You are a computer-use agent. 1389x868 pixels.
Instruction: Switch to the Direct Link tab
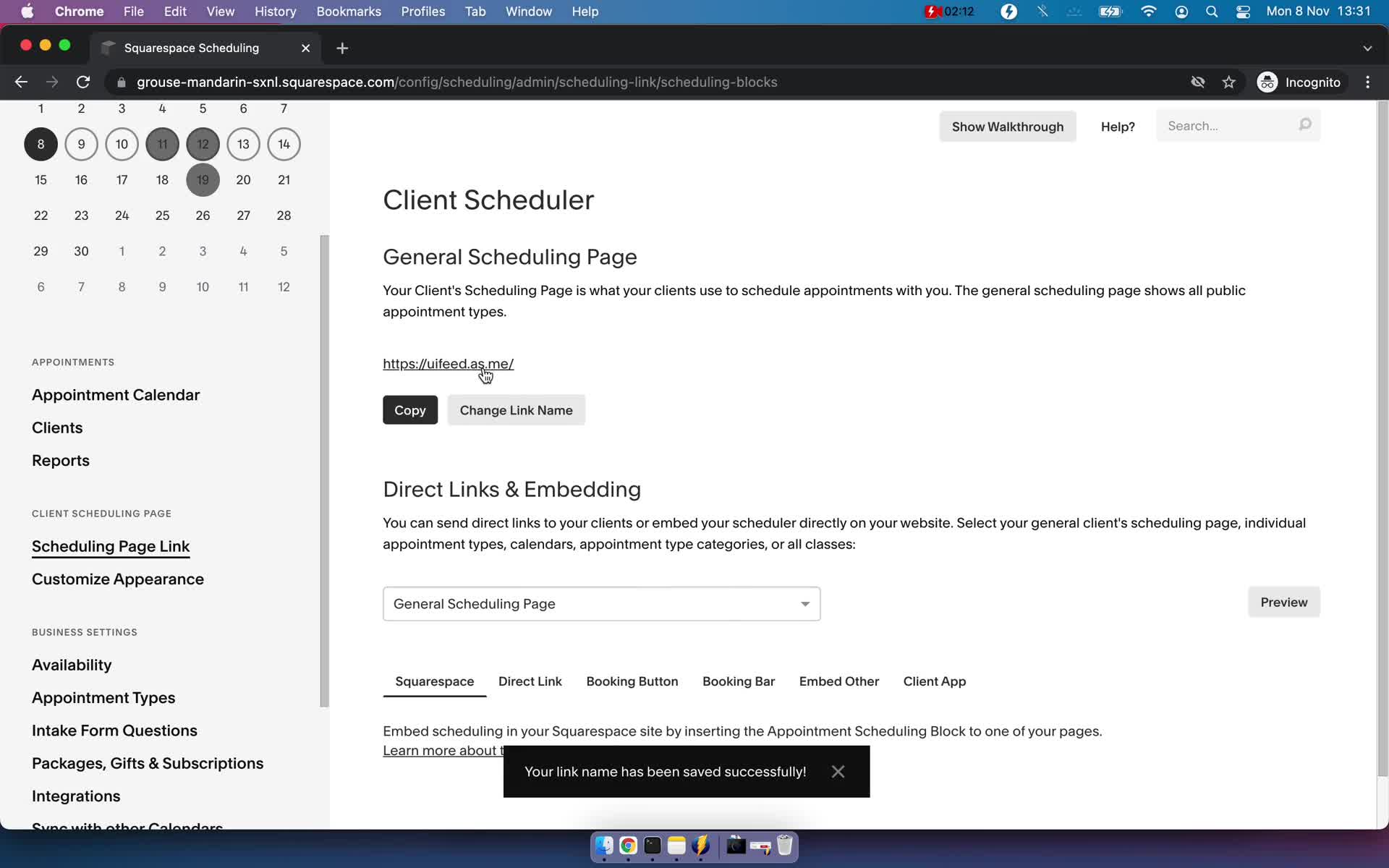pos(530,681)
